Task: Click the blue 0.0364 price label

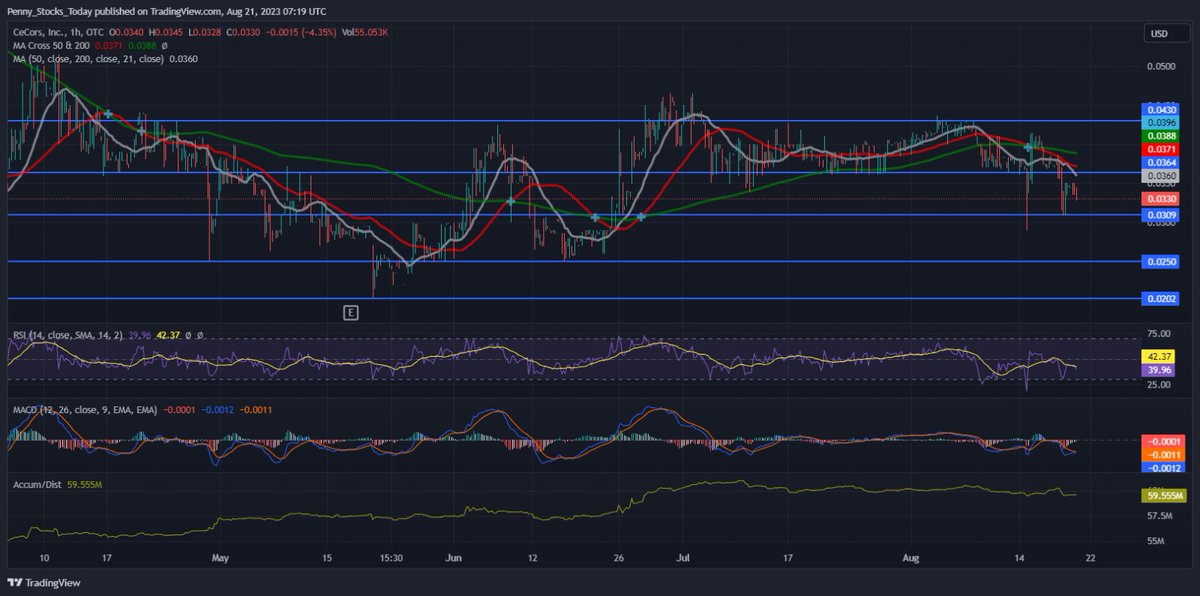Action: [1161, 161]
